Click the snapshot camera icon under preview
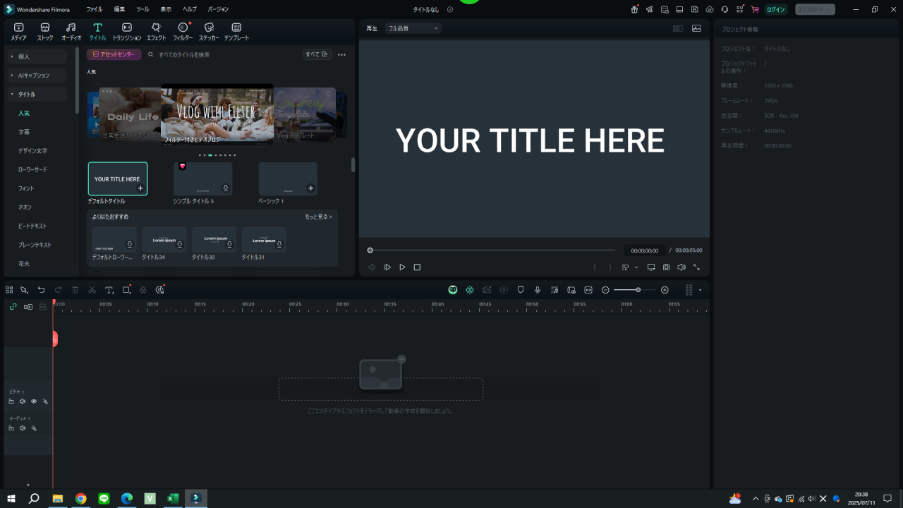This screenshot has height=508, width=903. click(x=666, y=267)
